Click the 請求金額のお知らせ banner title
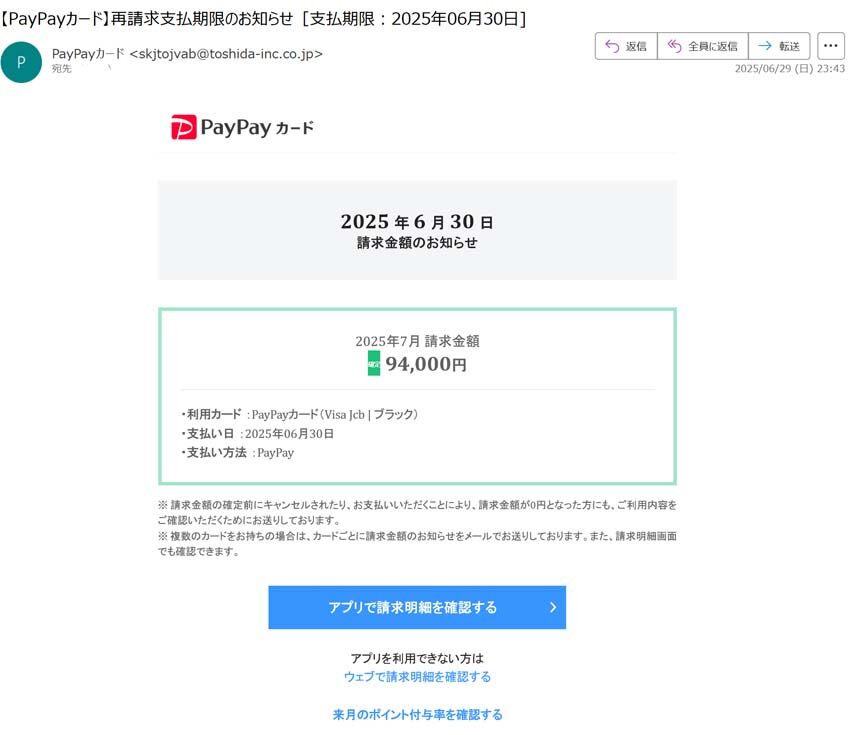The image size is (850, 735). (417, 243)
